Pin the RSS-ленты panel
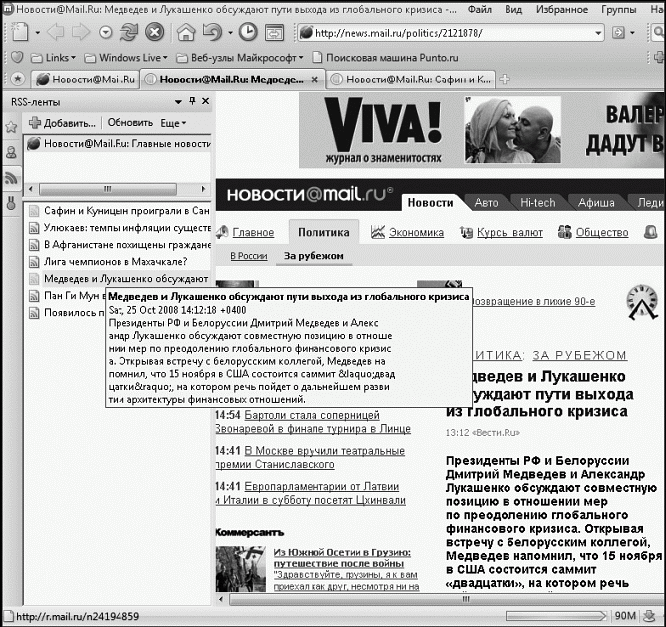Screen dimensions: 666x627 192,101
